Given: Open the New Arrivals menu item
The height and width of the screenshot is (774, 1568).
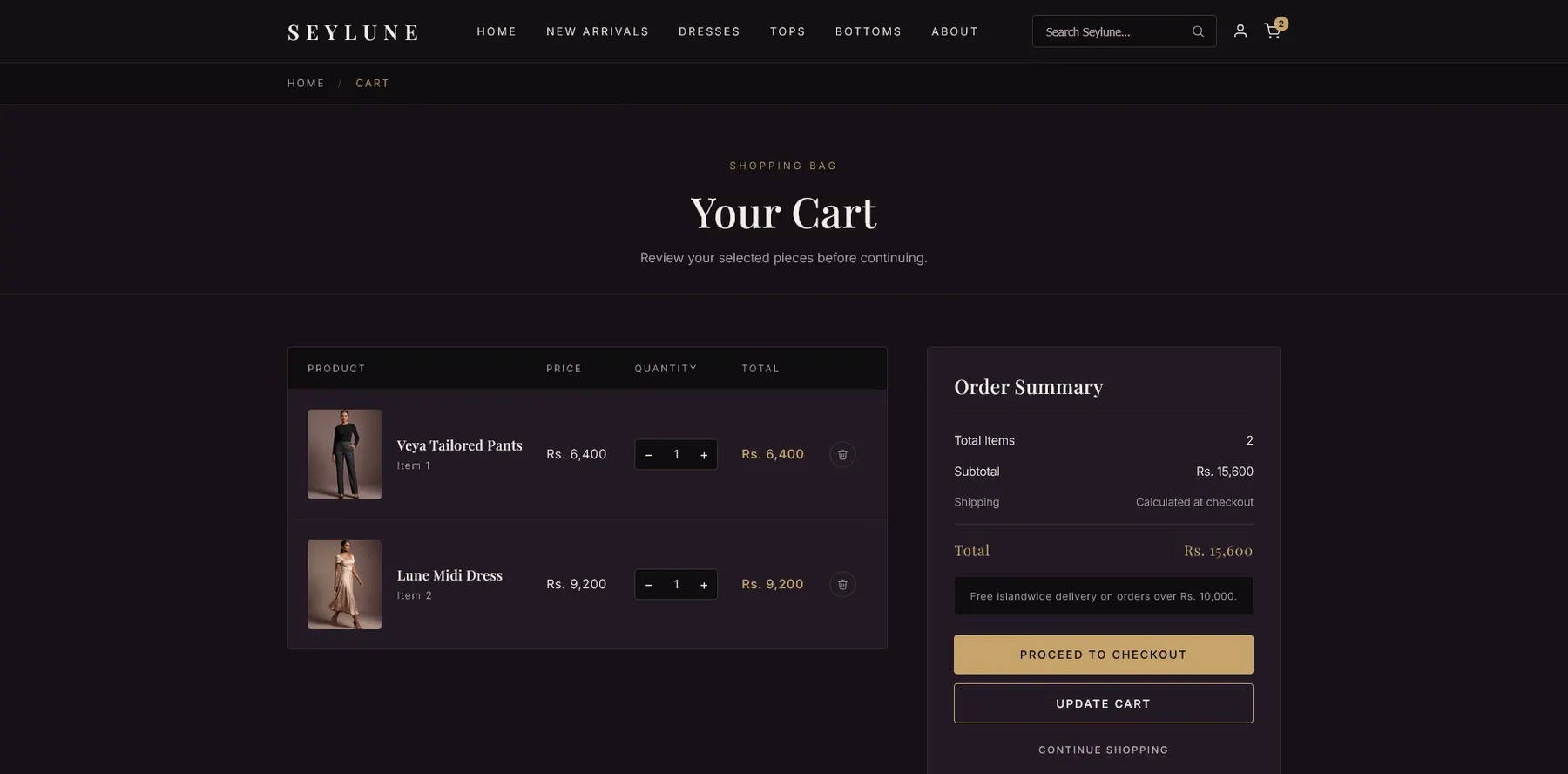Looking at the screenshot, I should 598,31.
